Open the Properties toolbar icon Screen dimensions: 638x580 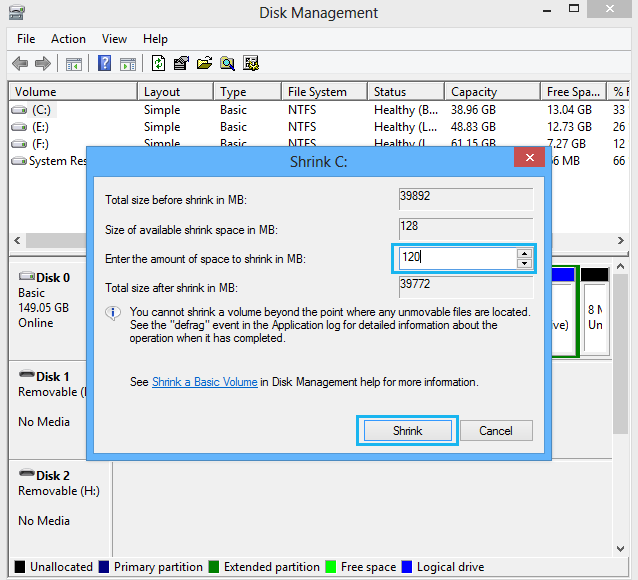point(181,63)
